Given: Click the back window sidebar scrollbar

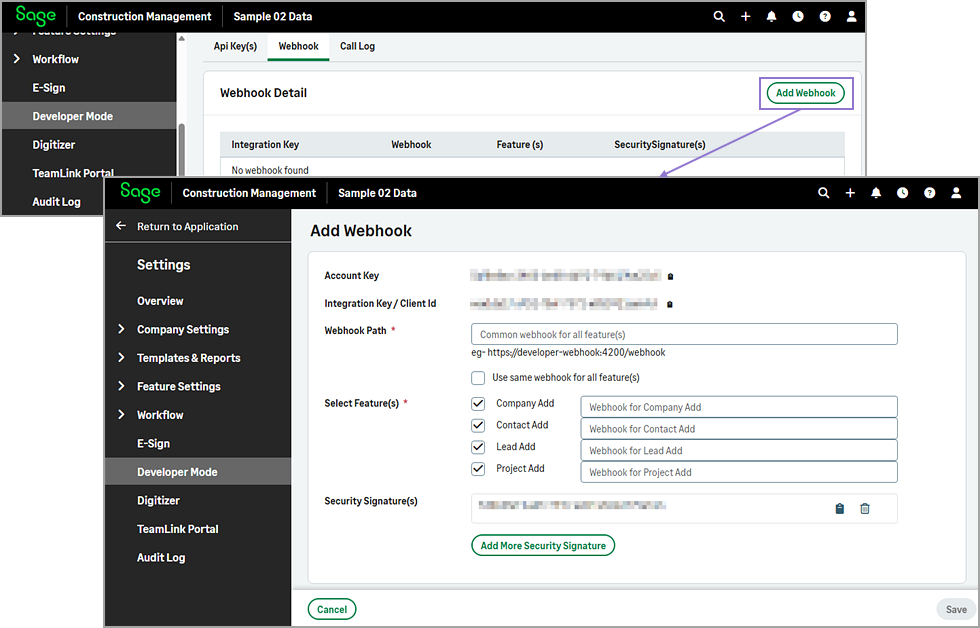Looking at the screenshot, I should [x=182, y=150].
